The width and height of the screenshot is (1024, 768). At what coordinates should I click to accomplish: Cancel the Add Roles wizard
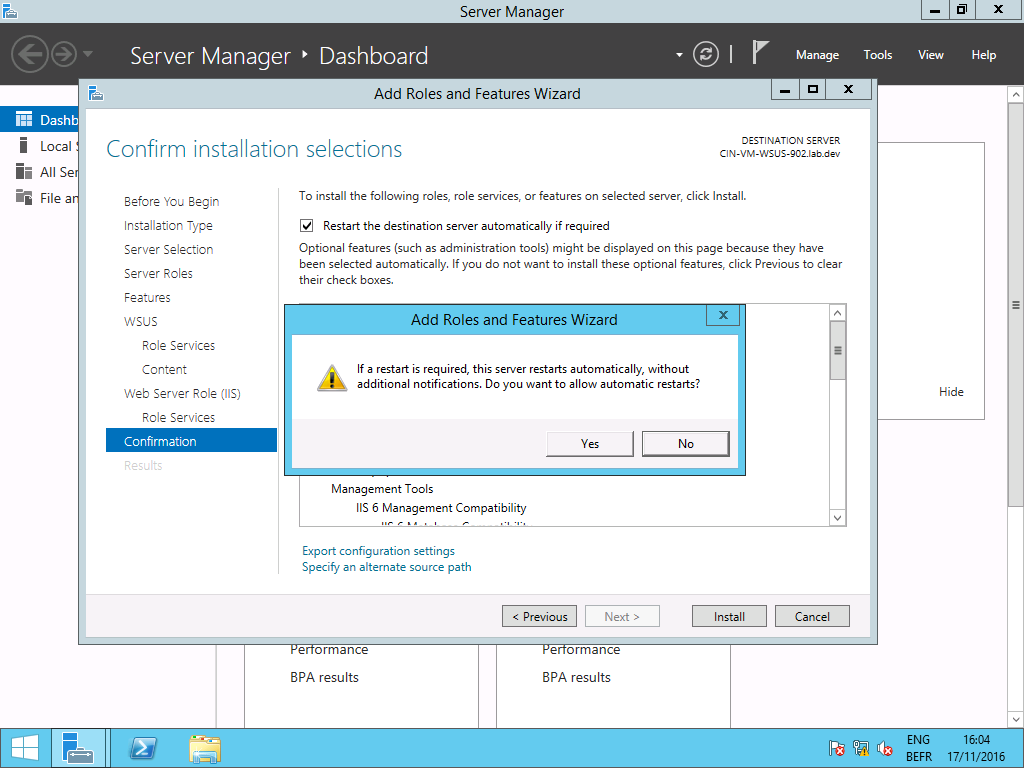click(812, 616)
